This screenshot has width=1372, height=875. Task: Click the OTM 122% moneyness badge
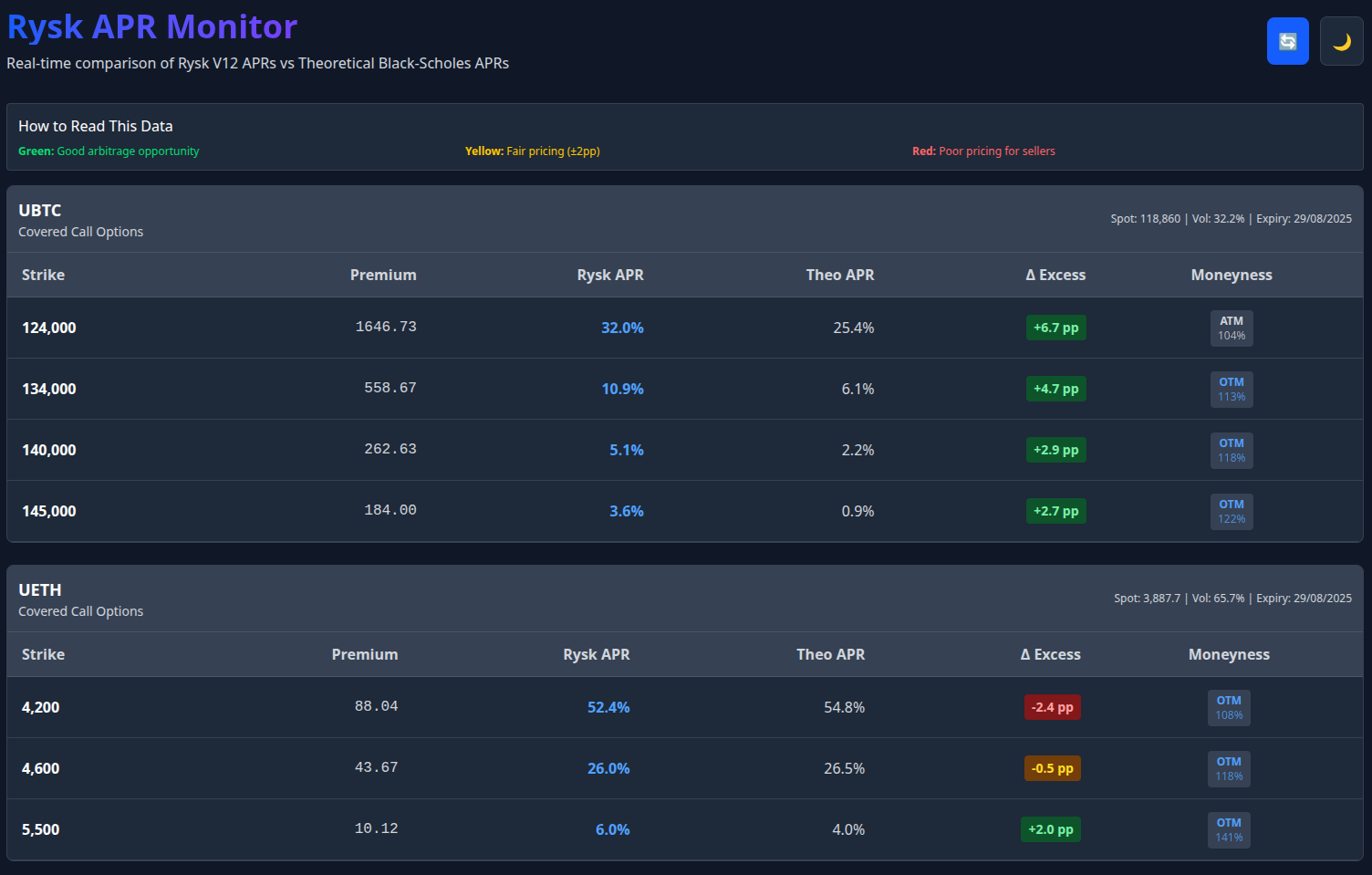1232,512
